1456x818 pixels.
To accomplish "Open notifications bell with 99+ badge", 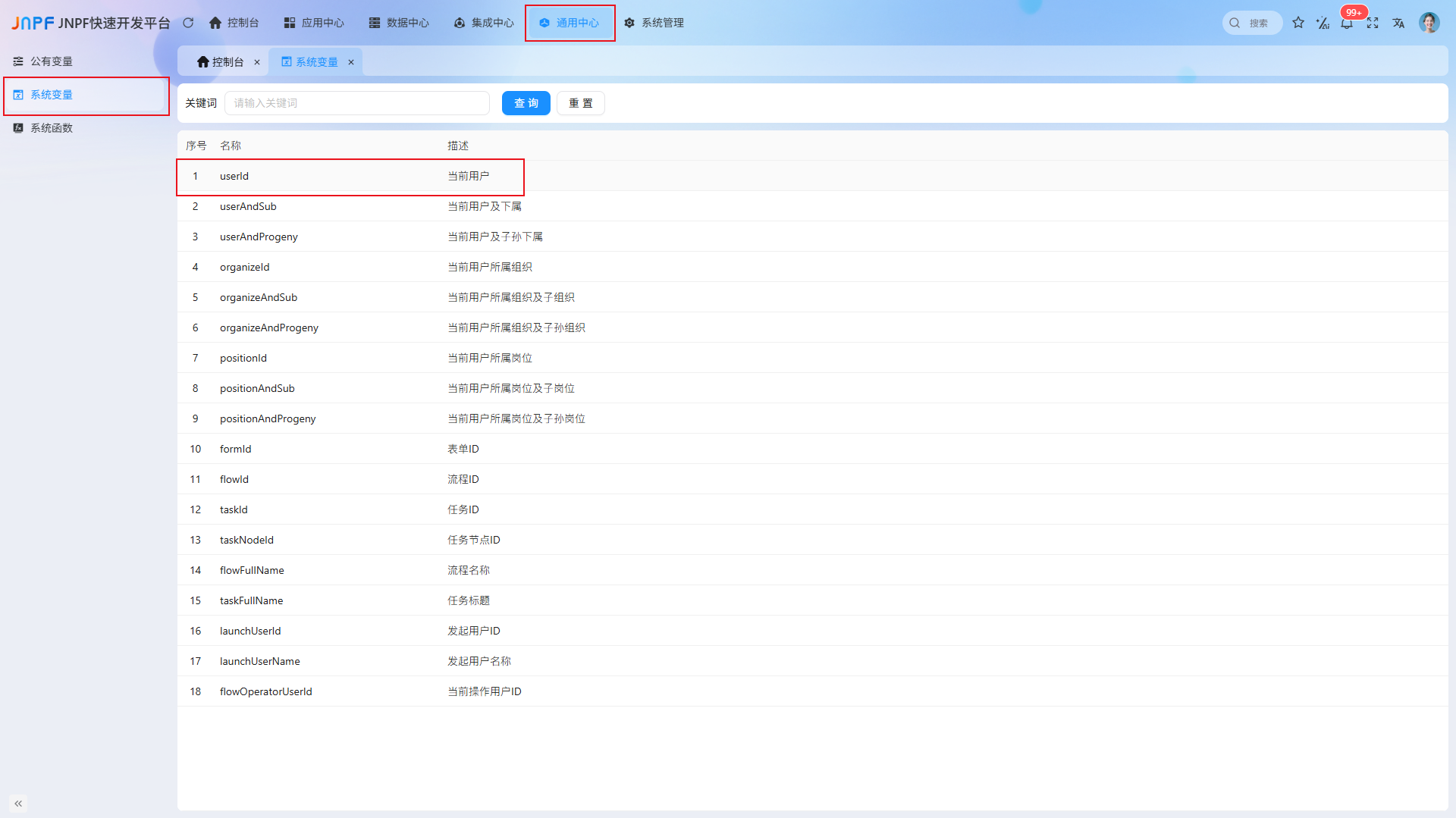I will pyautogui.click(x=1347, y=24).
